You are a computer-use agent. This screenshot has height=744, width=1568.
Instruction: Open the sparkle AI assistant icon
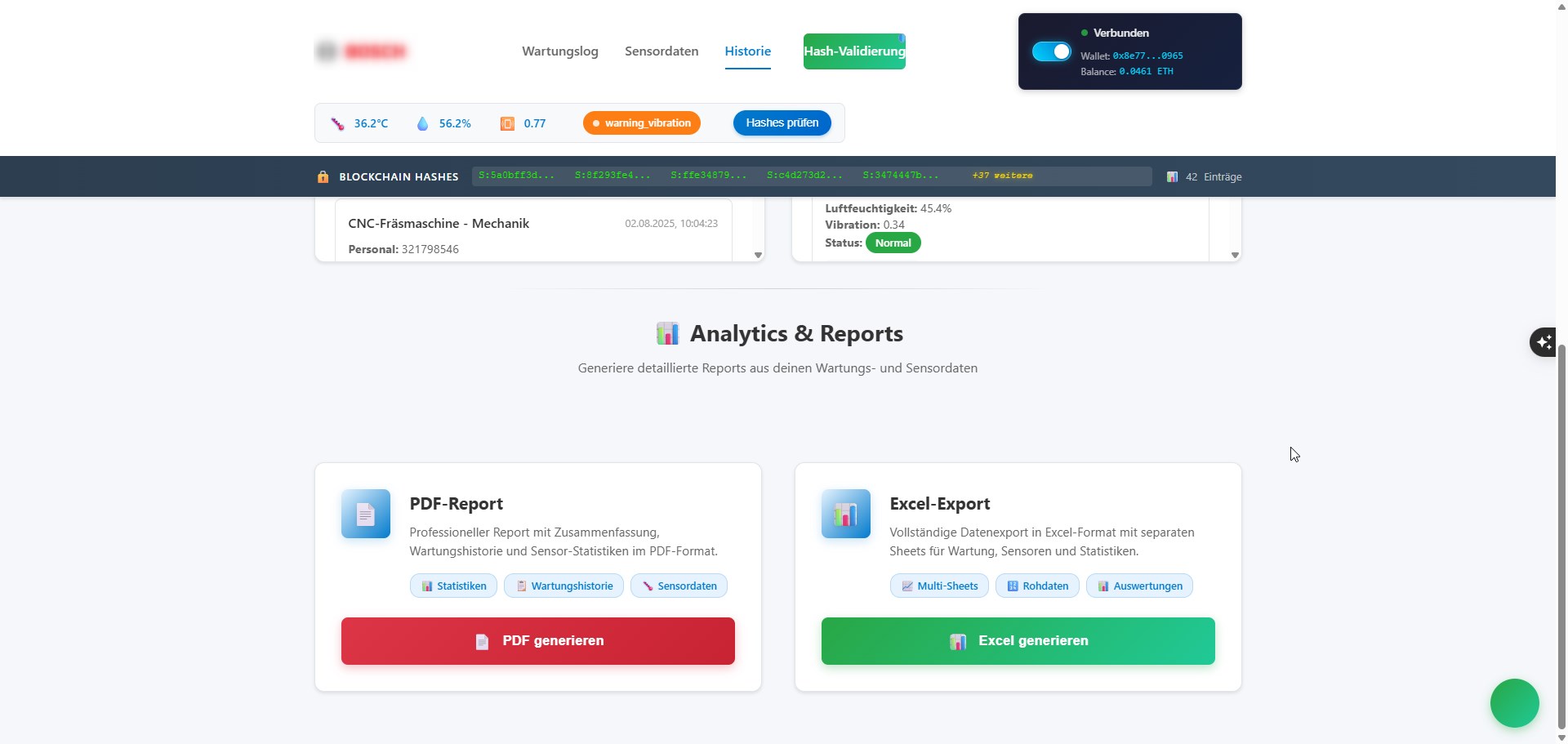click(x=1543, y=342)
